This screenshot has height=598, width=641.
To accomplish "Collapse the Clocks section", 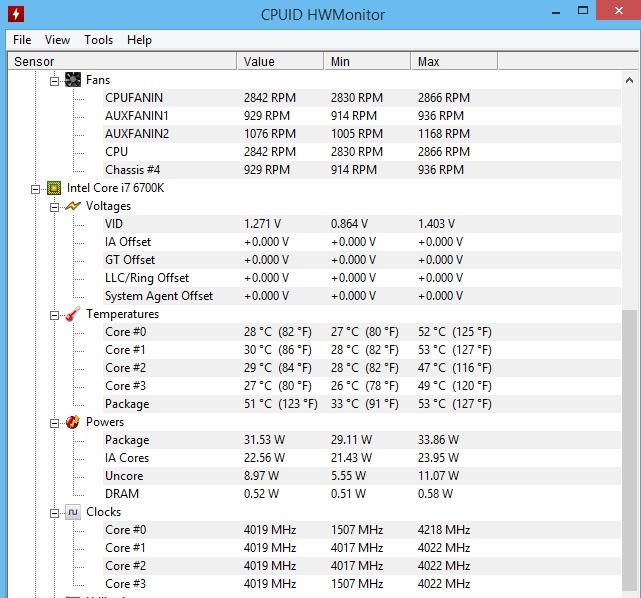I will pyautogui.click(x=54, y=513).
